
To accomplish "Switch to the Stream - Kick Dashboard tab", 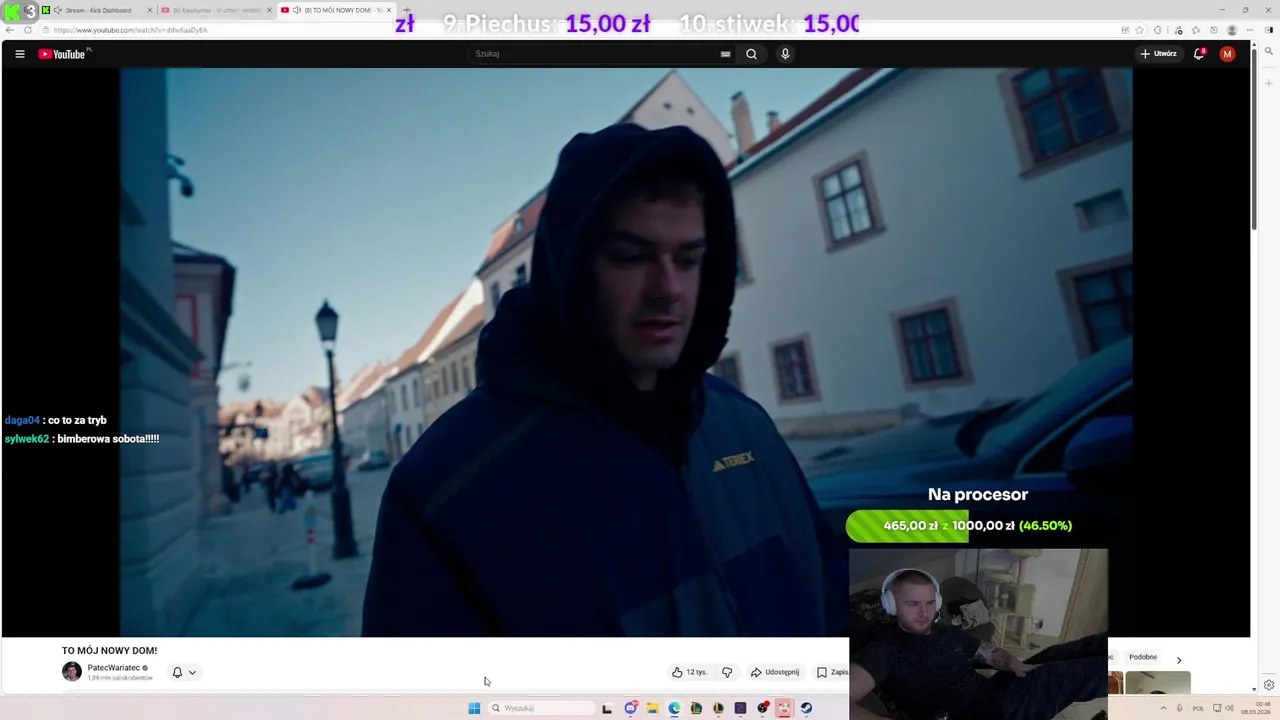I will tap(98, 10).
